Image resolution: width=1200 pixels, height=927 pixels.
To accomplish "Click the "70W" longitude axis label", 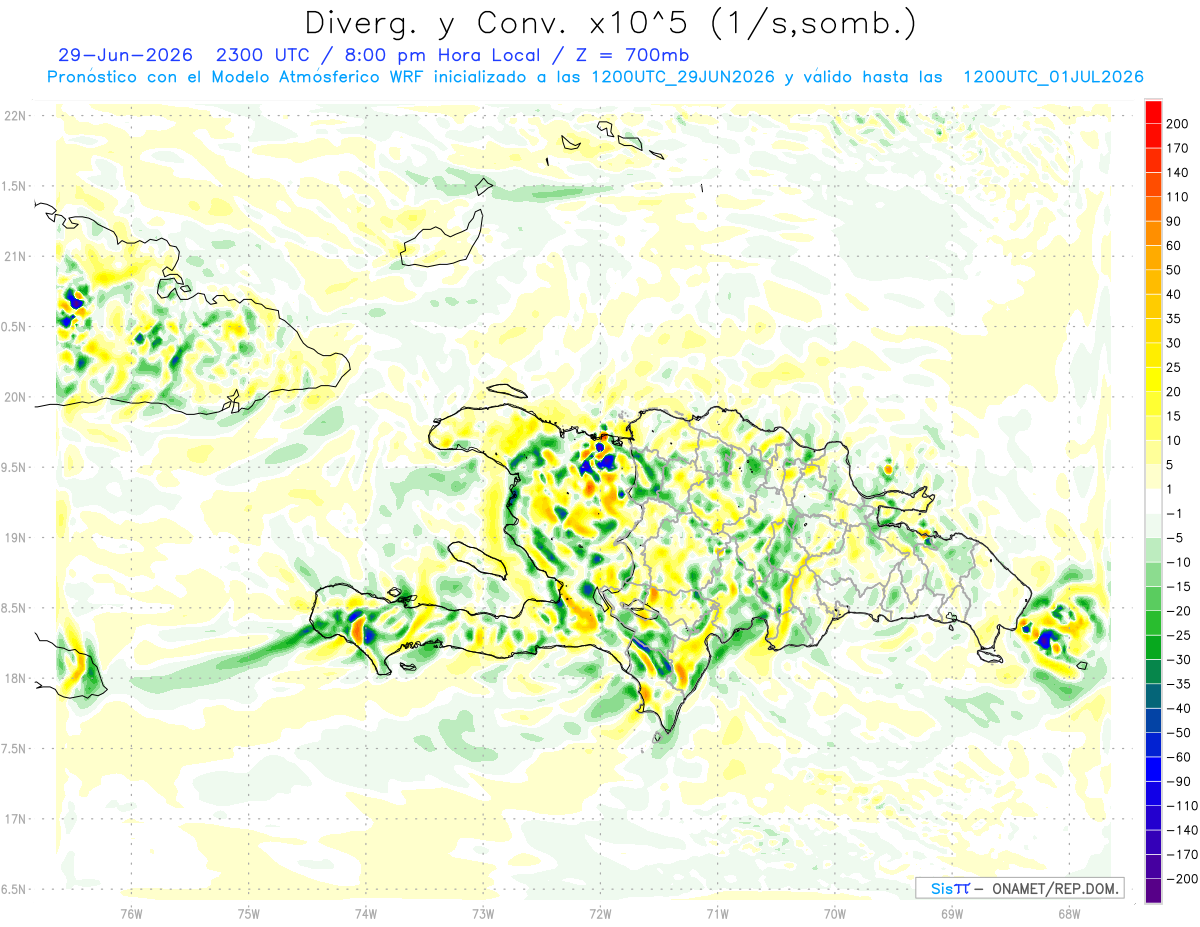I will (x=834, y=913).
